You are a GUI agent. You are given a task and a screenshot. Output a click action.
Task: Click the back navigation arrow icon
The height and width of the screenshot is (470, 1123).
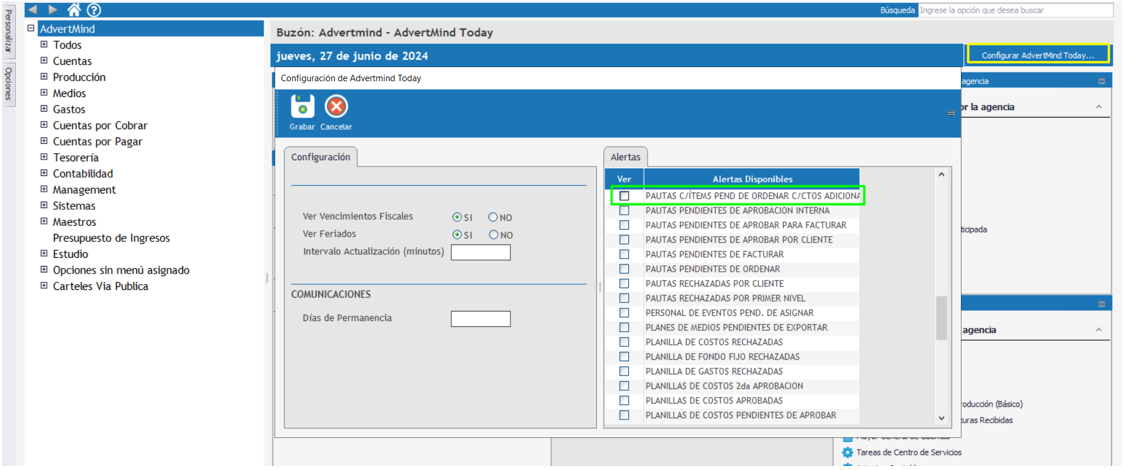point(33,10)
